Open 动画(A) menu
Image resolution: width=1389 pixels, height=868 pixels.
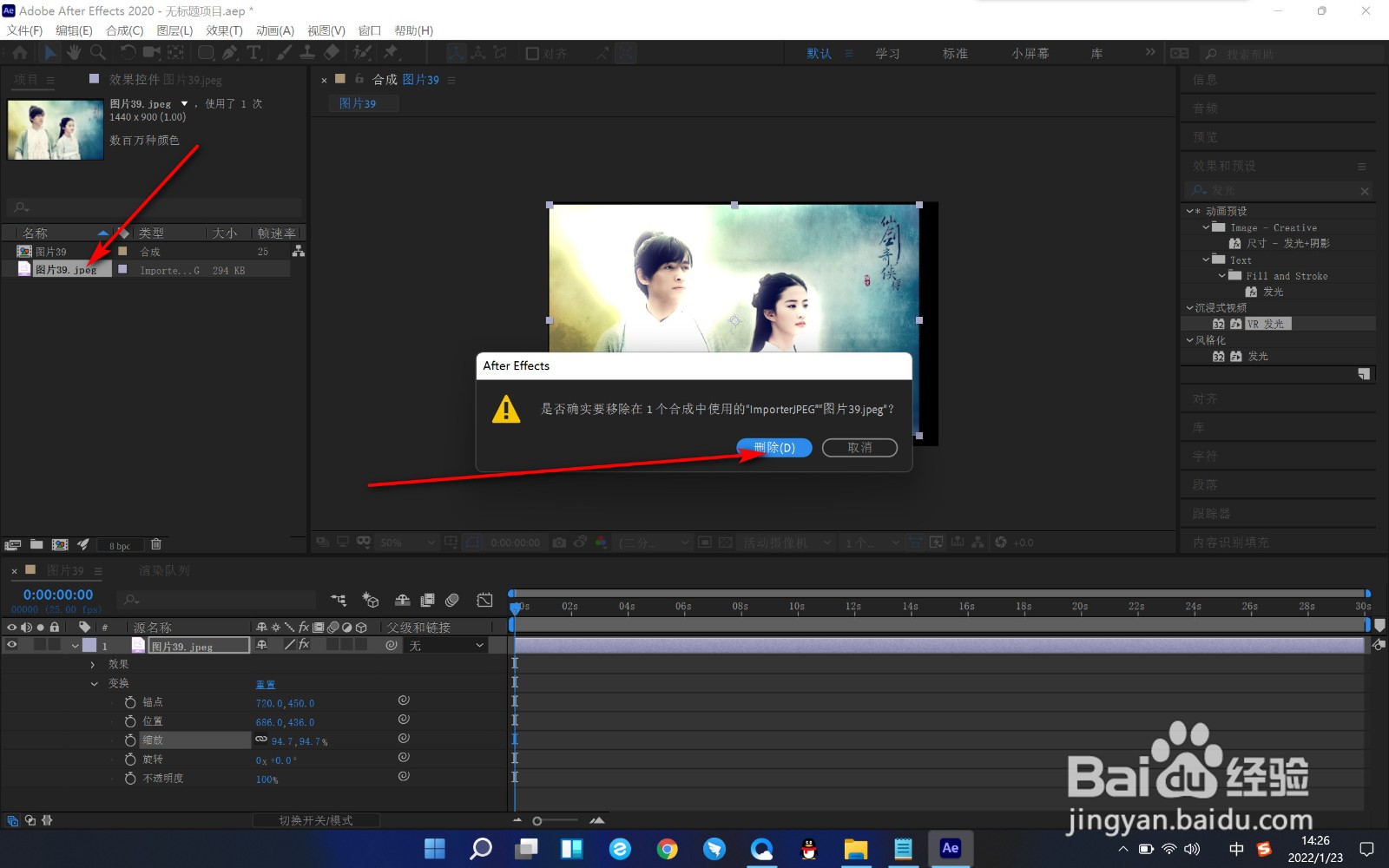[275, 30]
